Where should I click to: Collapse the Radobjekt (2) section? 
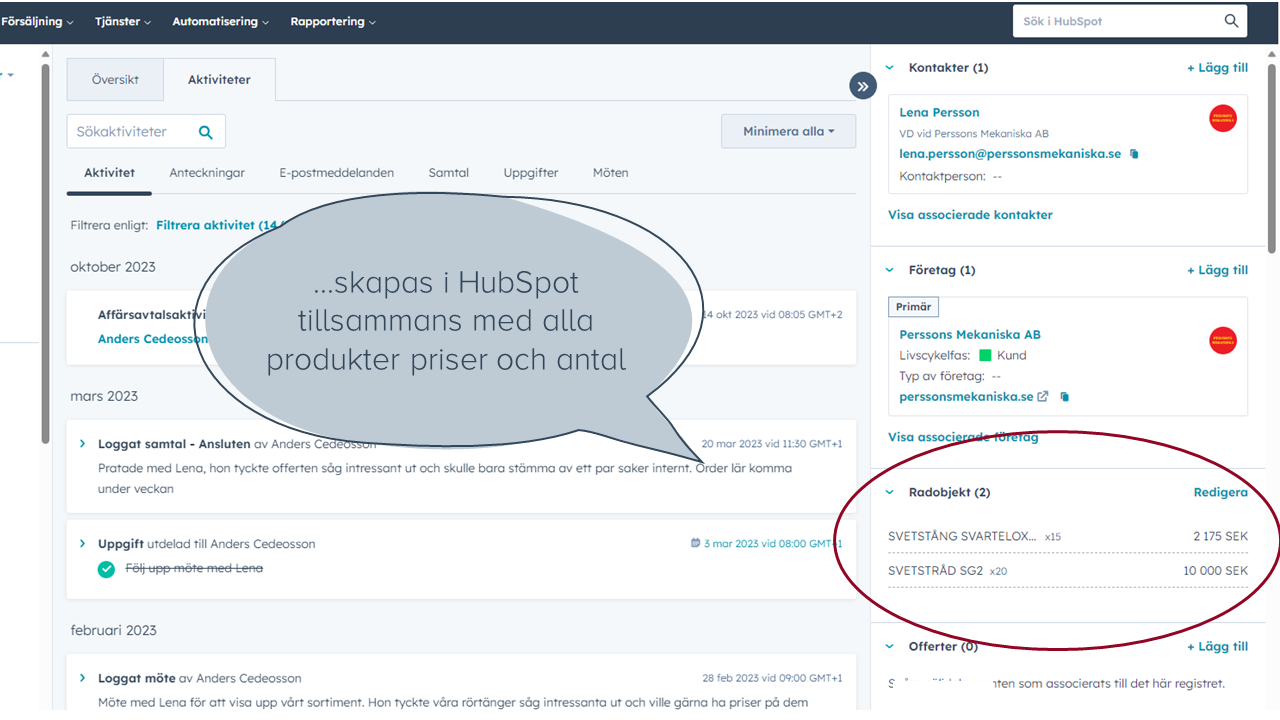coord(890,492)
